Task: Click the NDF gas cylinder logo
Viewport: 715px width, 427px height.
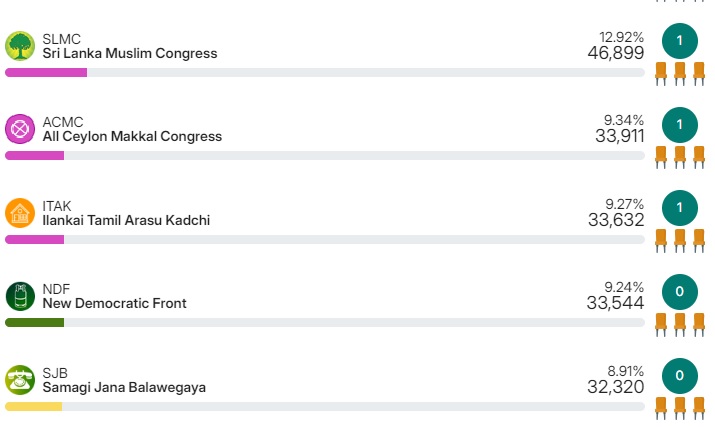Action: click(20, 296)
